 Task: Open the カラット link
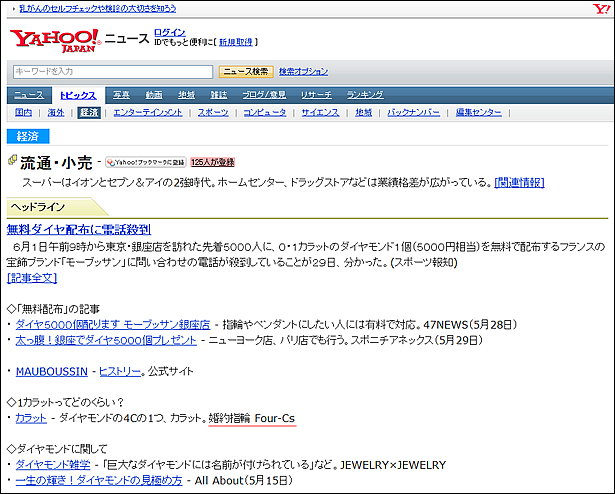tap(31, 418)
